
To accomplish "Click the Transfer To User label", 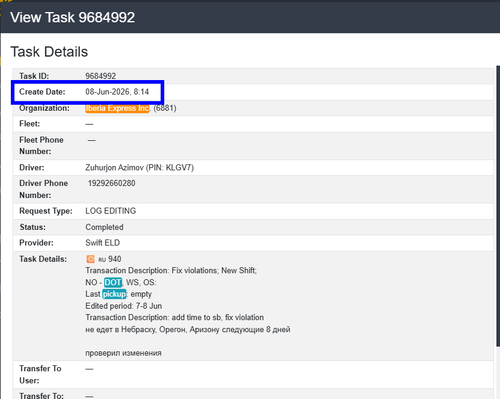I will 40,374.
